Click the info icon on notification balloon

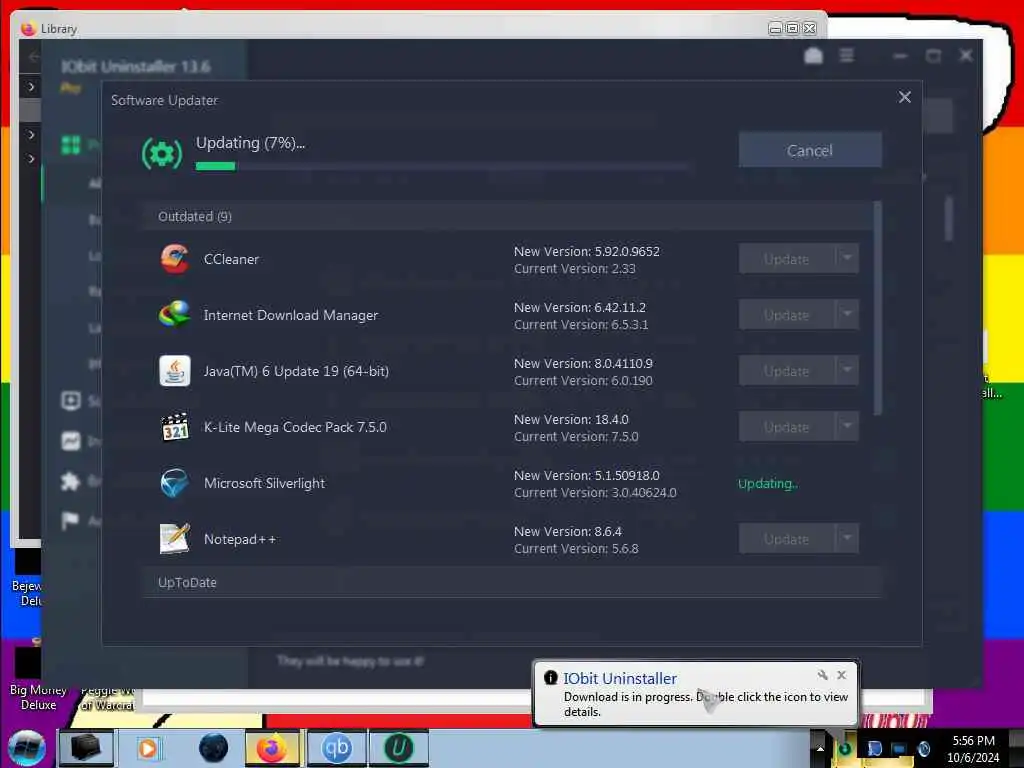click(551, 678)
